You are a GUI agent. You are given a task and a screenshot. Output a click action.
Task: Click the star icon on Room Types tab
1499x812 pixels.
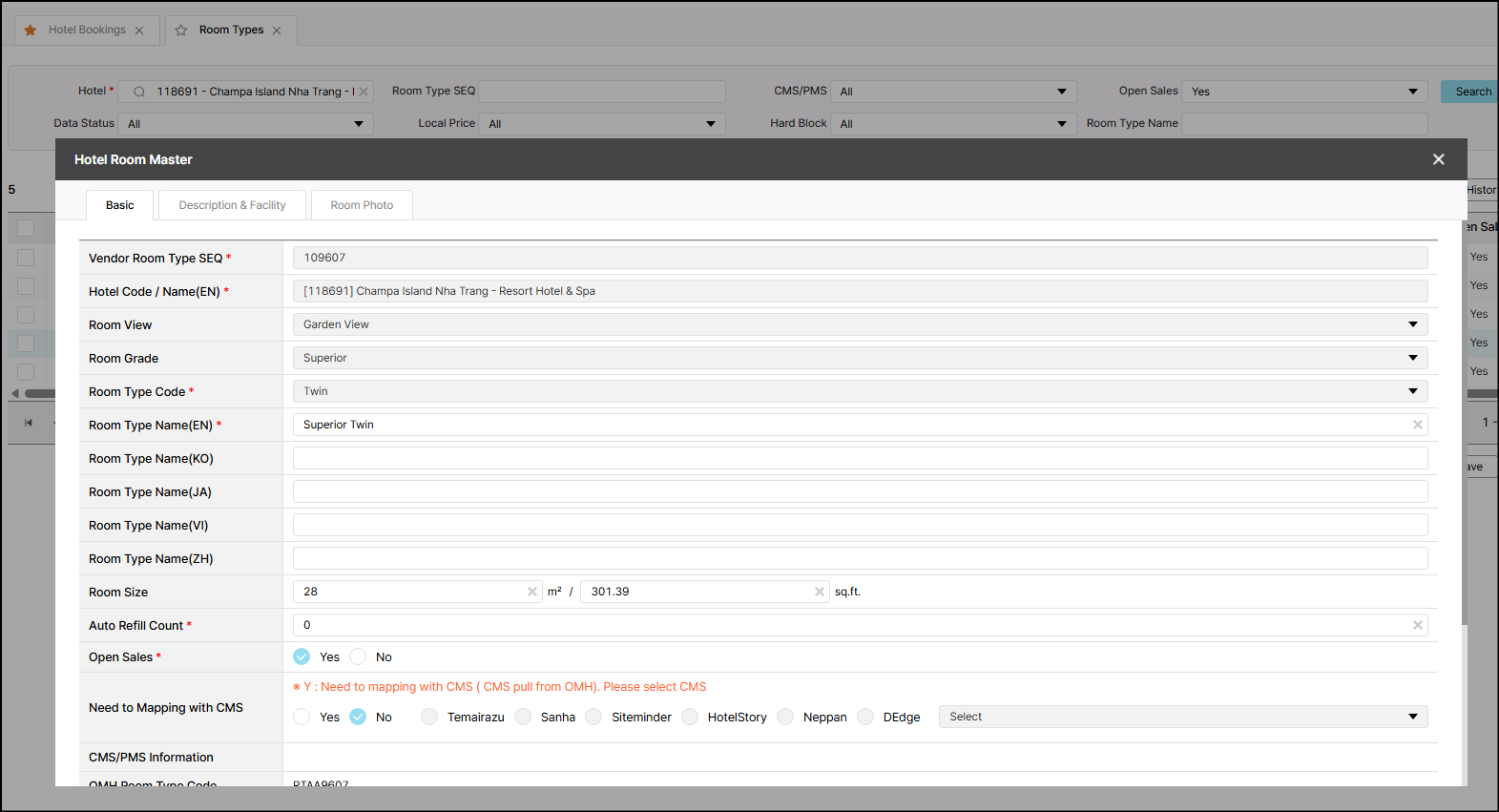(181, 31)
